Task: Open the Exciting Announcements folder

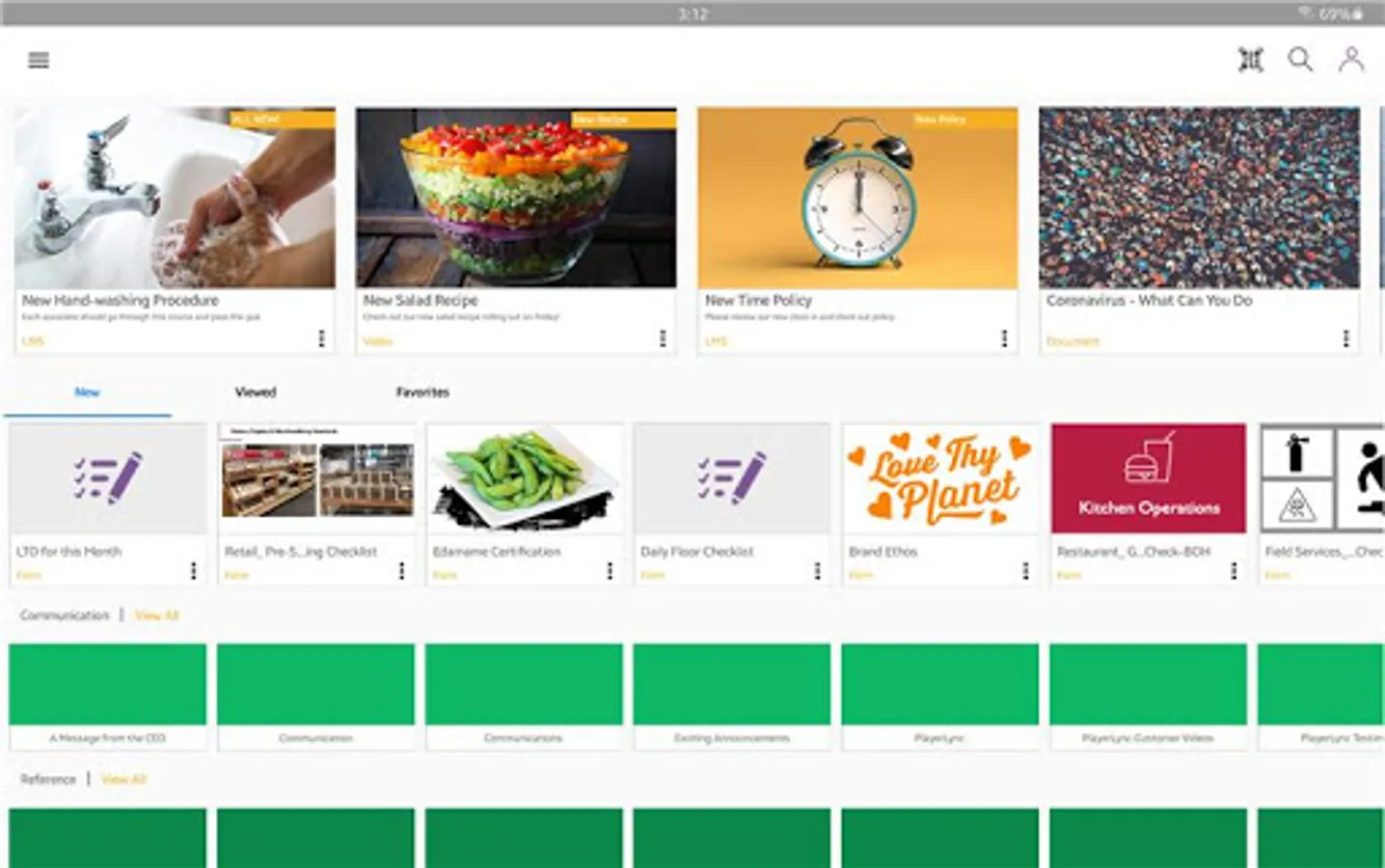Action: pyautogui.click(x=732, y=696)
